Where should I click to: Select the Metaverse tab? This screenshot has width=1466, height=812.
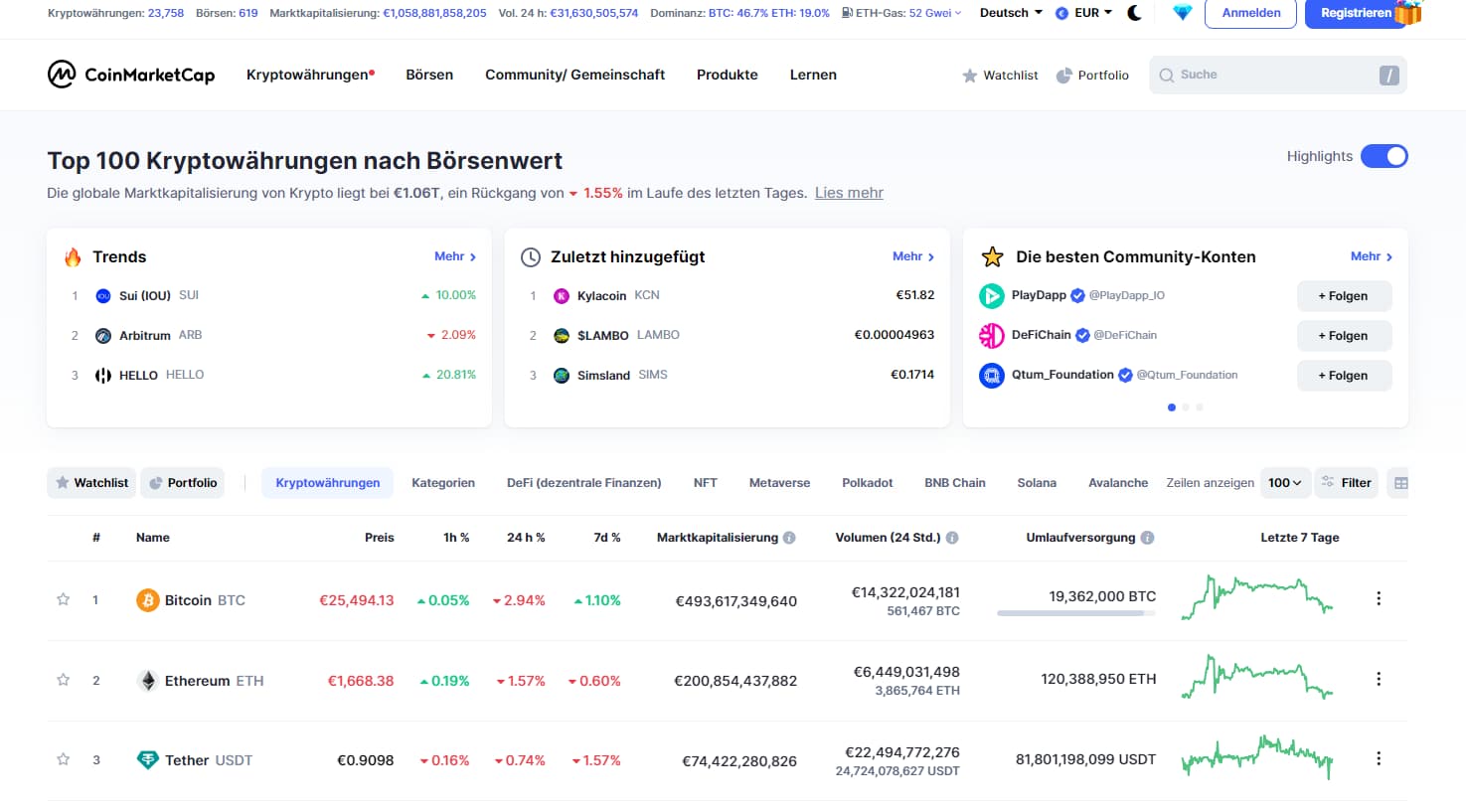tap(779, 483)
